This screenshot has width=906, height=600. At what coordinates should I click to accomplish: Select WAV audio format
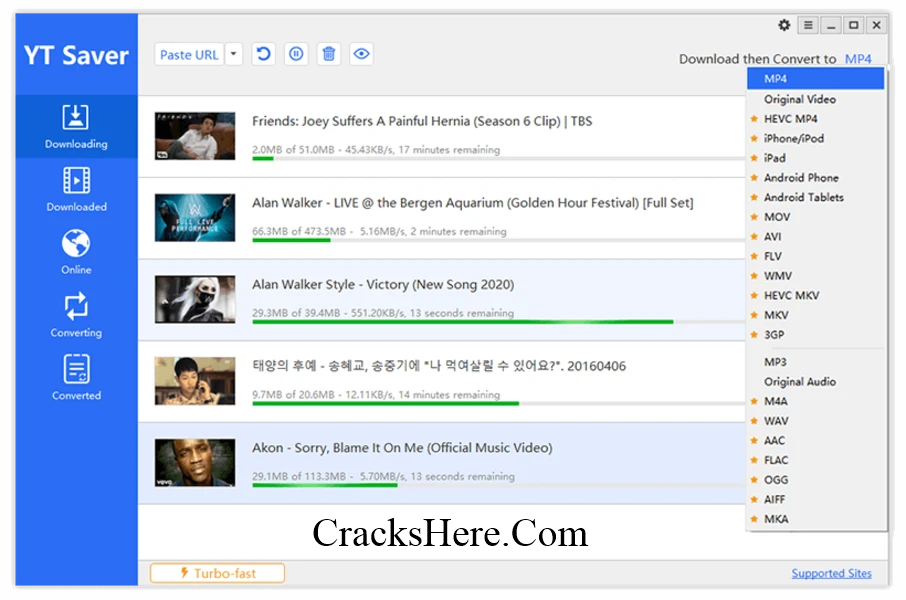815,421
